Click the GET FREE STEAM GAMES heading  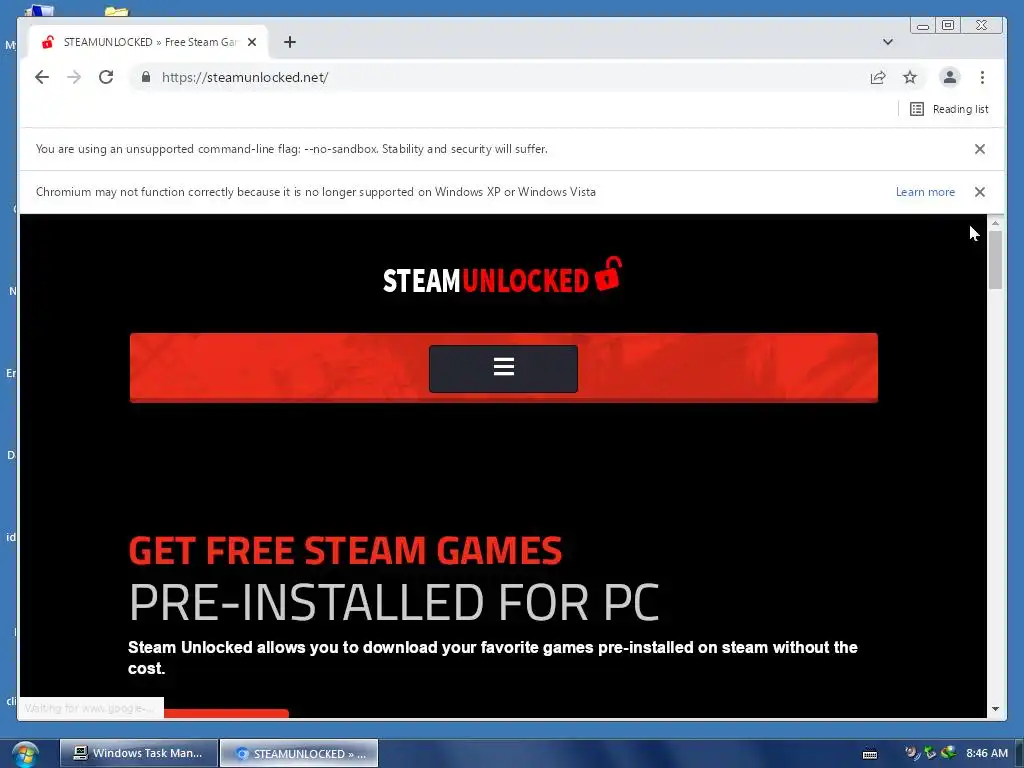point(345,550)
